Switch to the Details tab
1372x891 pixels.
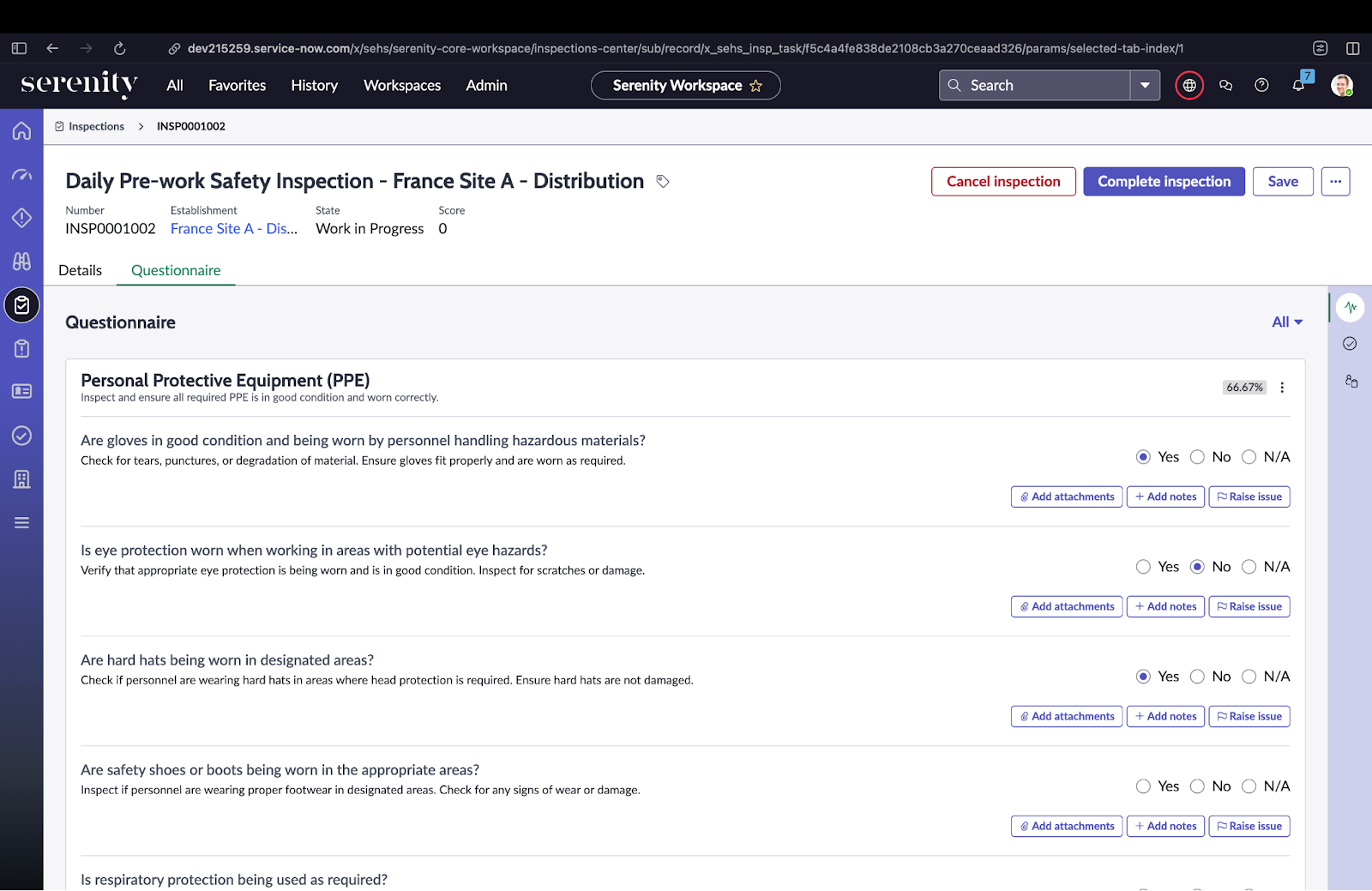coord(81,271)
